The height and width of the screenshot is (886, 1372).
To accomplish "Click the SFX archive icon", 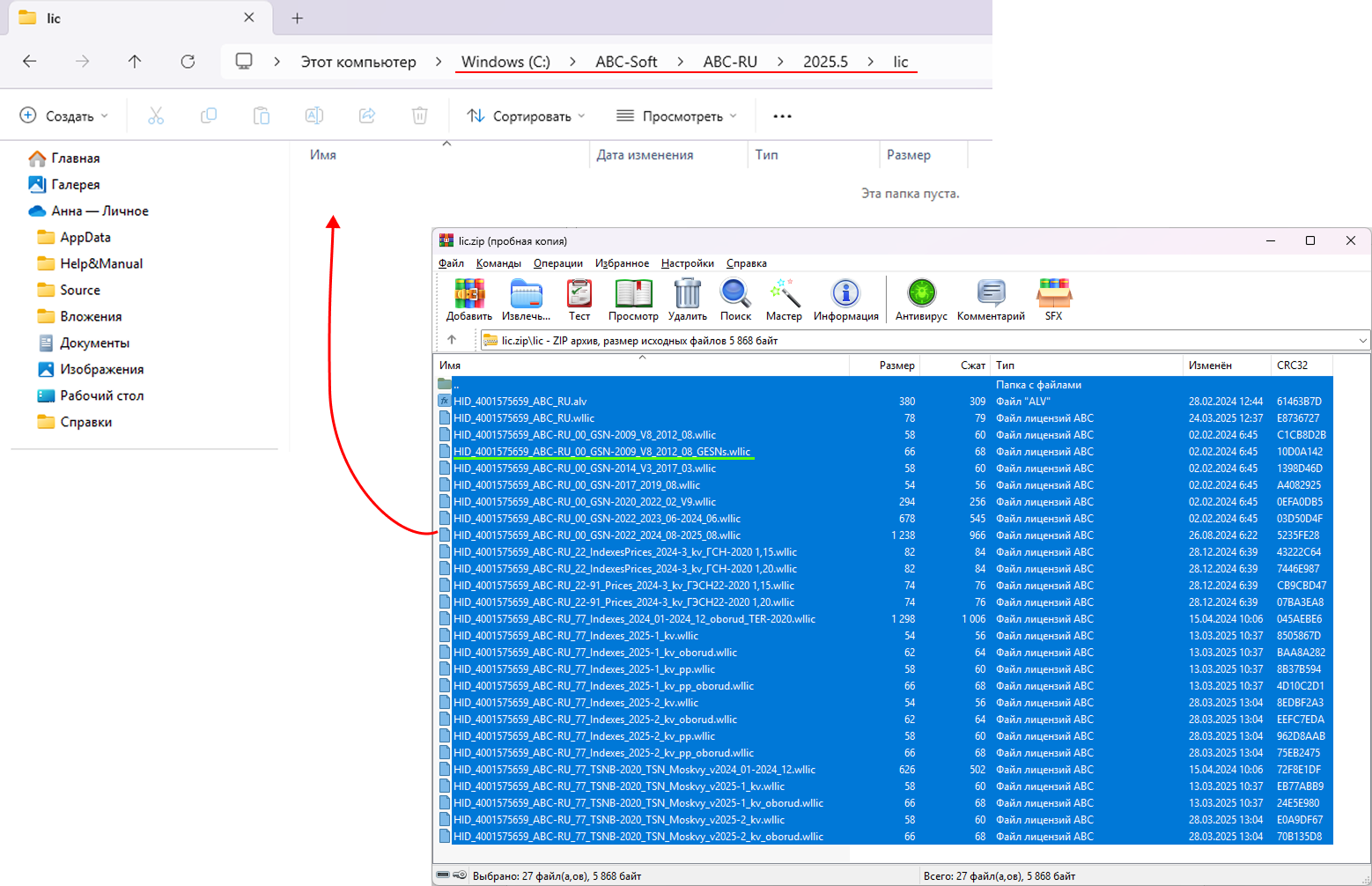I will pyautogui.click(x=1054, y=299).
